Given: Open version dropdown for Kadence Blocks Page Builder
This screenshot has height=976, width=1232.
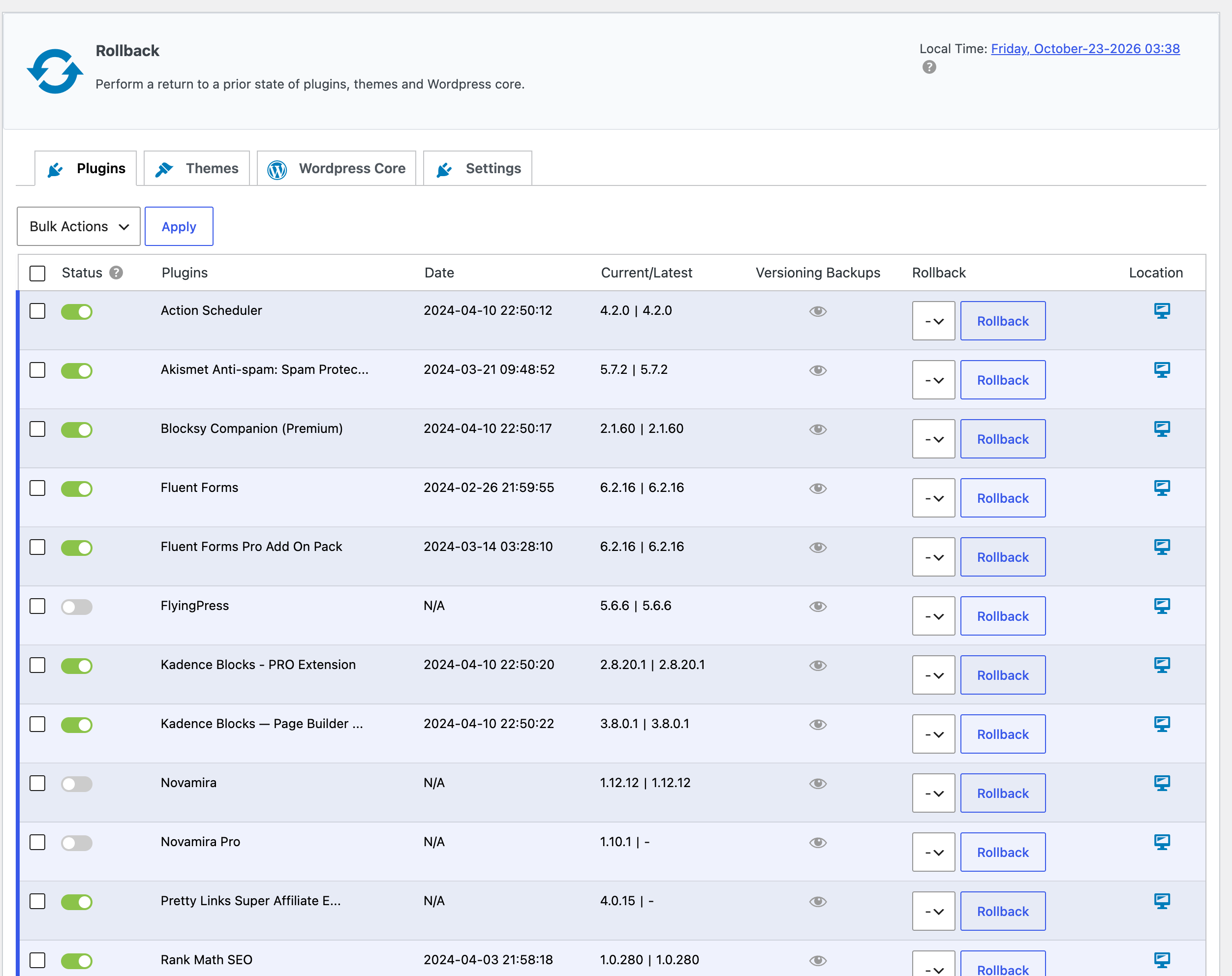Looking at the screenshot, I should pos(933,734).
